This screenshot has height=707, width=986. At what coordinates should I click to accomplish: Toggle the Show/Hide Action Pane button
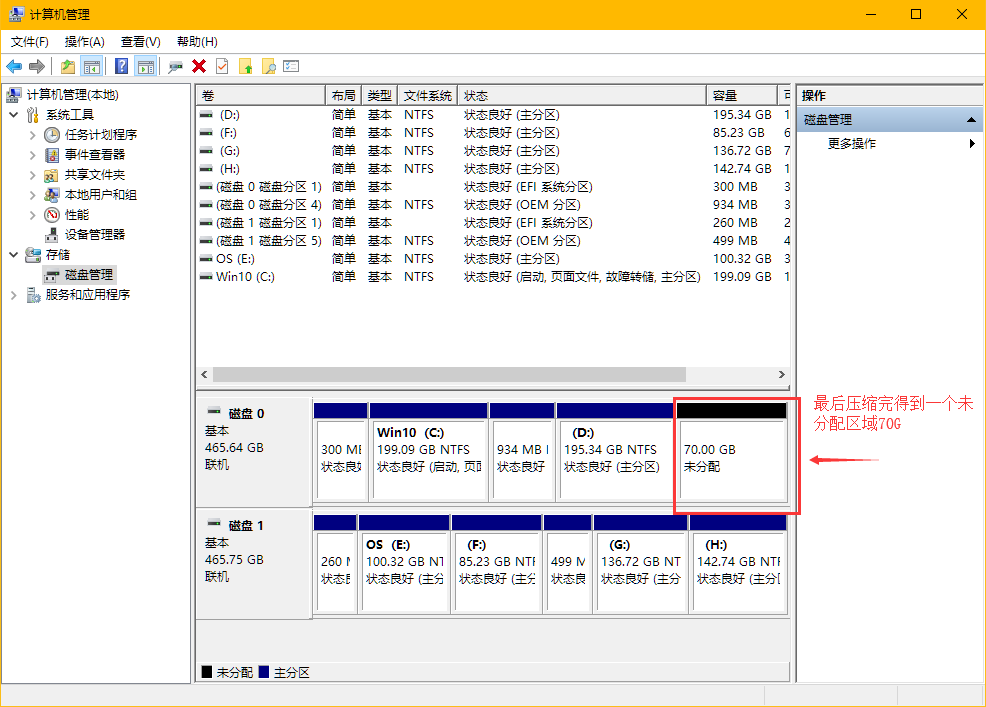(146, 66)
